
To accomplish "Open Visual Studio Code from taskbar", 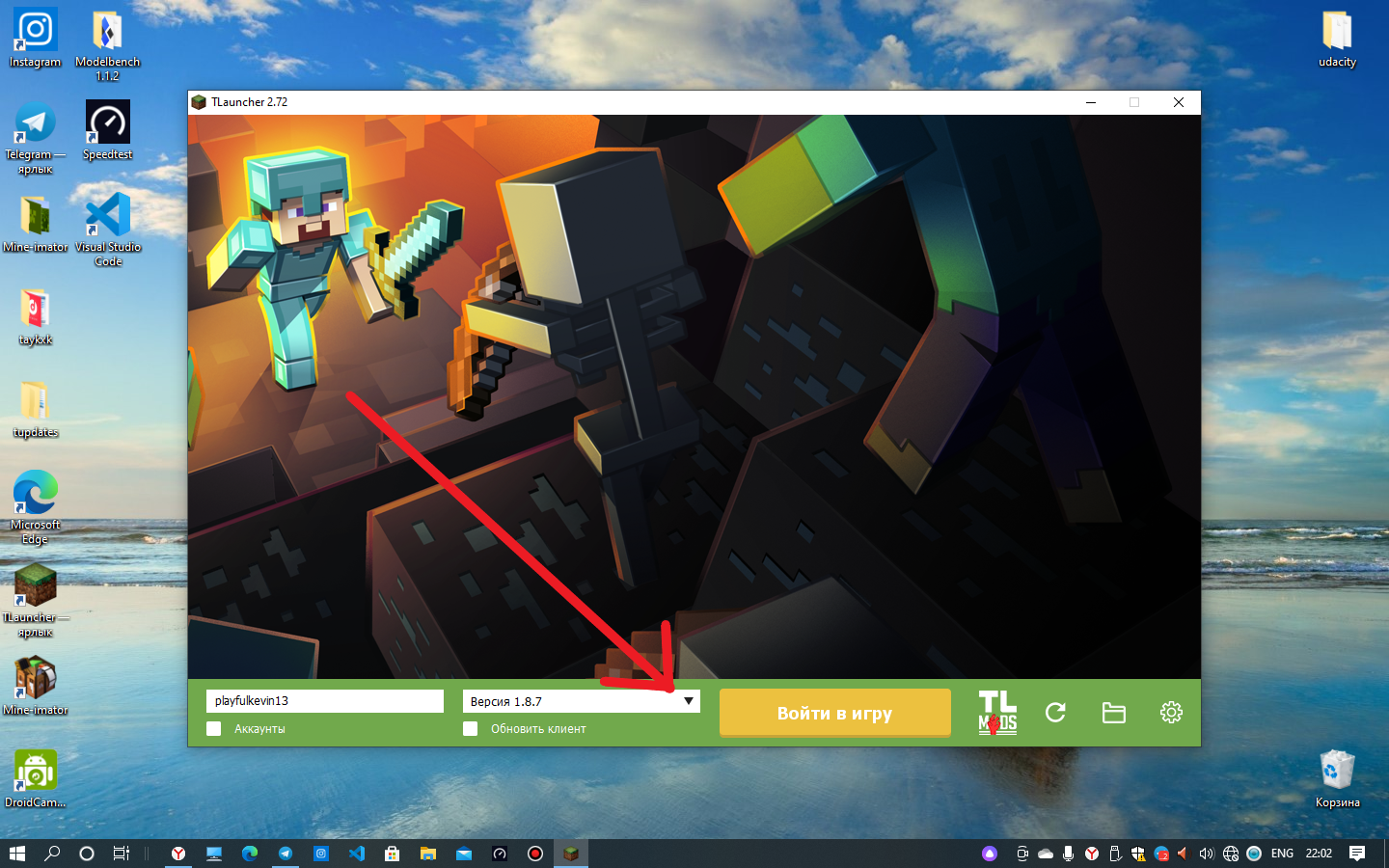I will tap(357, 854).
